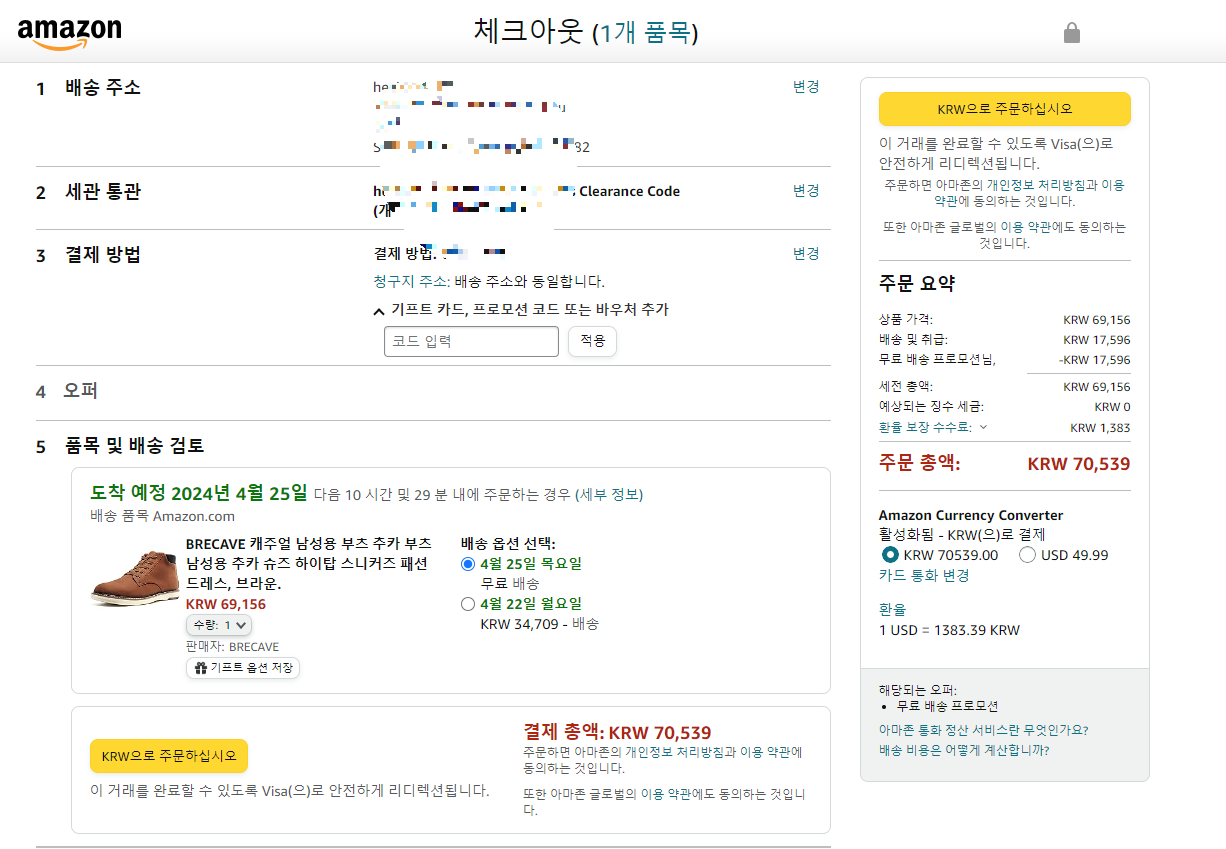Click the 주문 총액 KRW 70,539 amount
This screenshot has width=1226, height=849.
1079,464
